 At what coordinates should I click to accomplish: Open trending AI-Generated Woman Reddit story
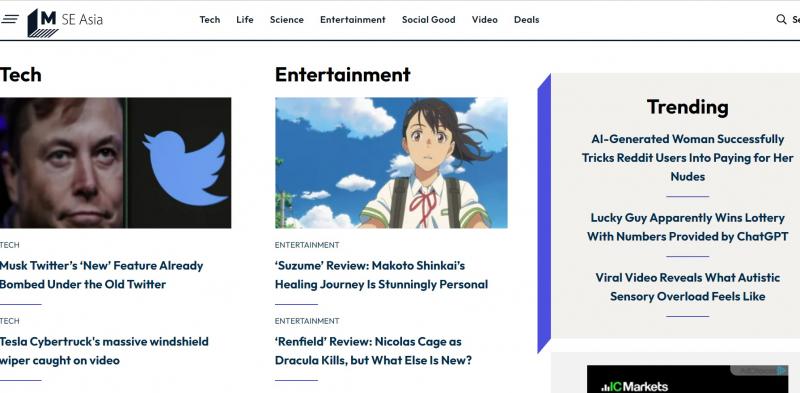tap(687, 158)
